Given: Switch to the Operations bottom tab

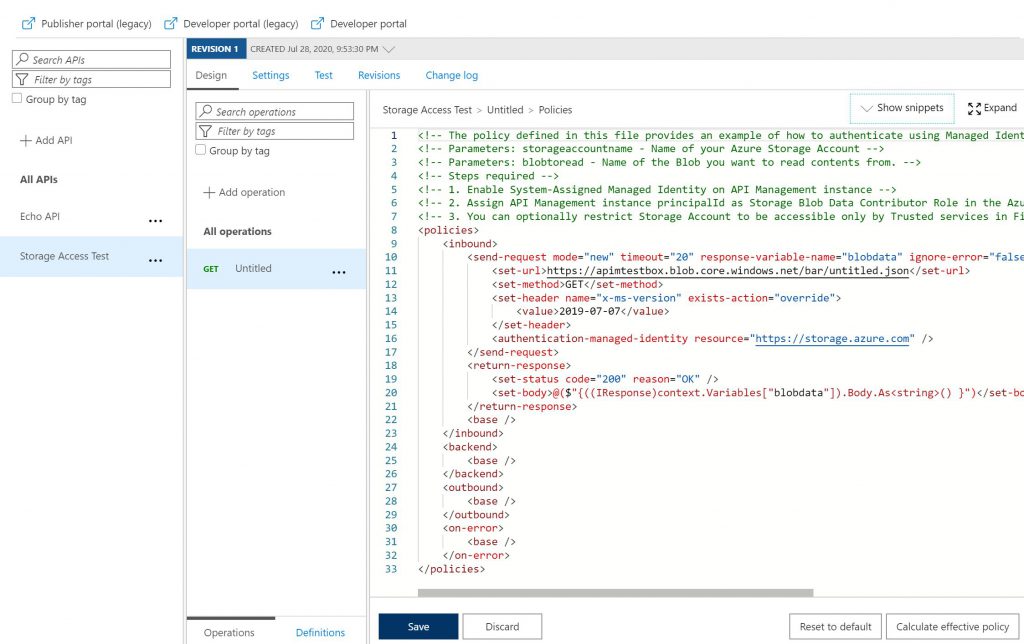Looking at the screenshot, I should (x=229, y=632).
